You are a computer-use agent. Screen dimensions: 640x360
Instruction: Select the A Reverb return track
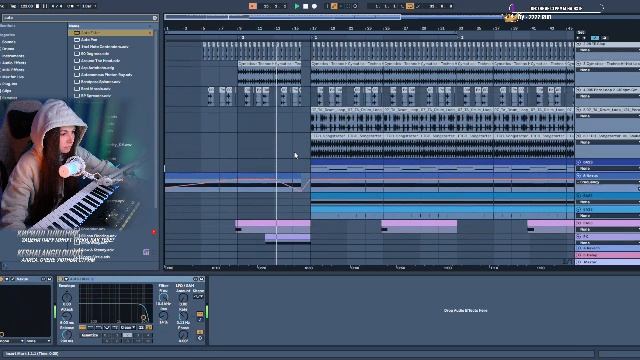tap(608, 248)
